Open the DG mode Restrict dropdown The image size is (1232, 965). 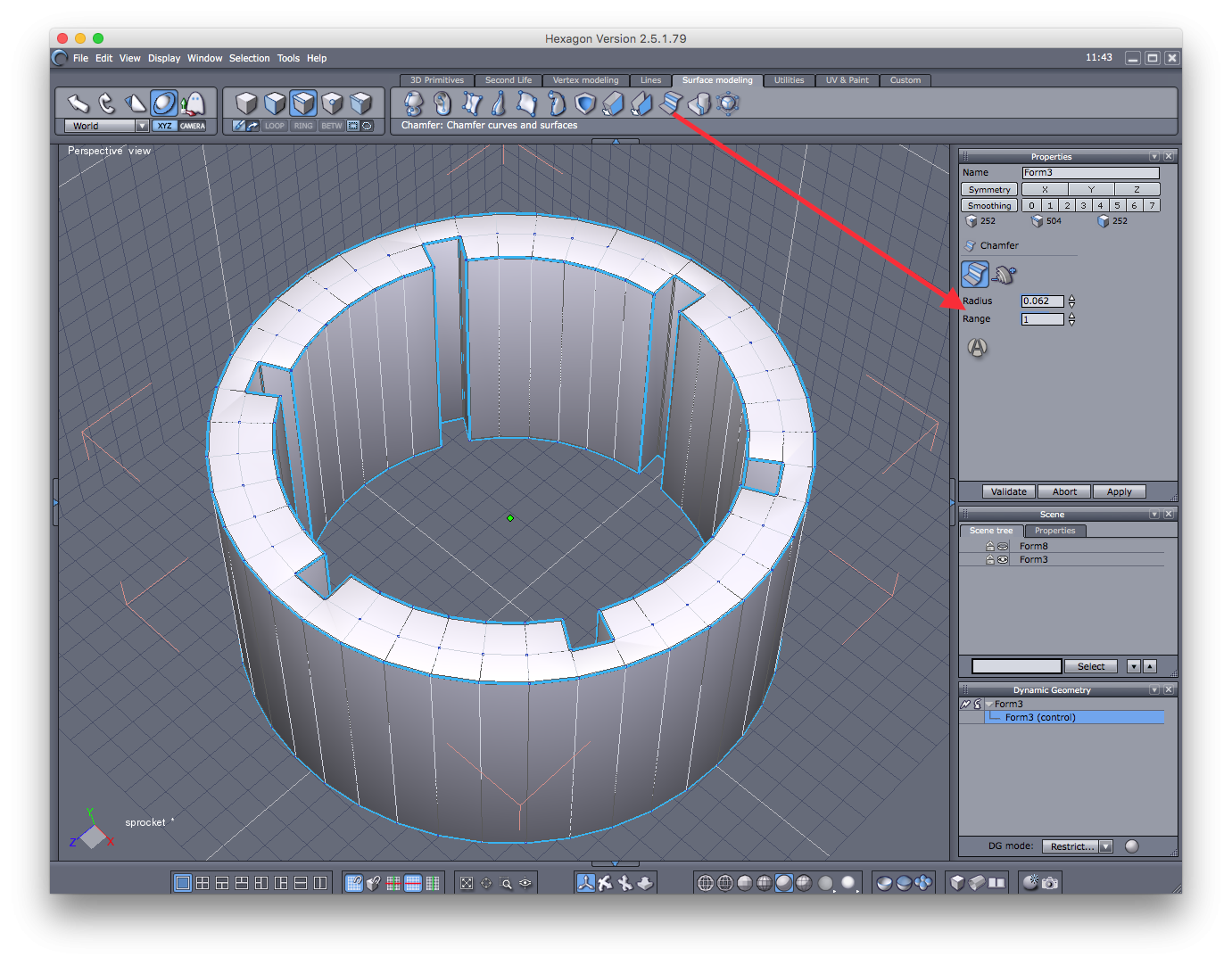point(1106,846)
